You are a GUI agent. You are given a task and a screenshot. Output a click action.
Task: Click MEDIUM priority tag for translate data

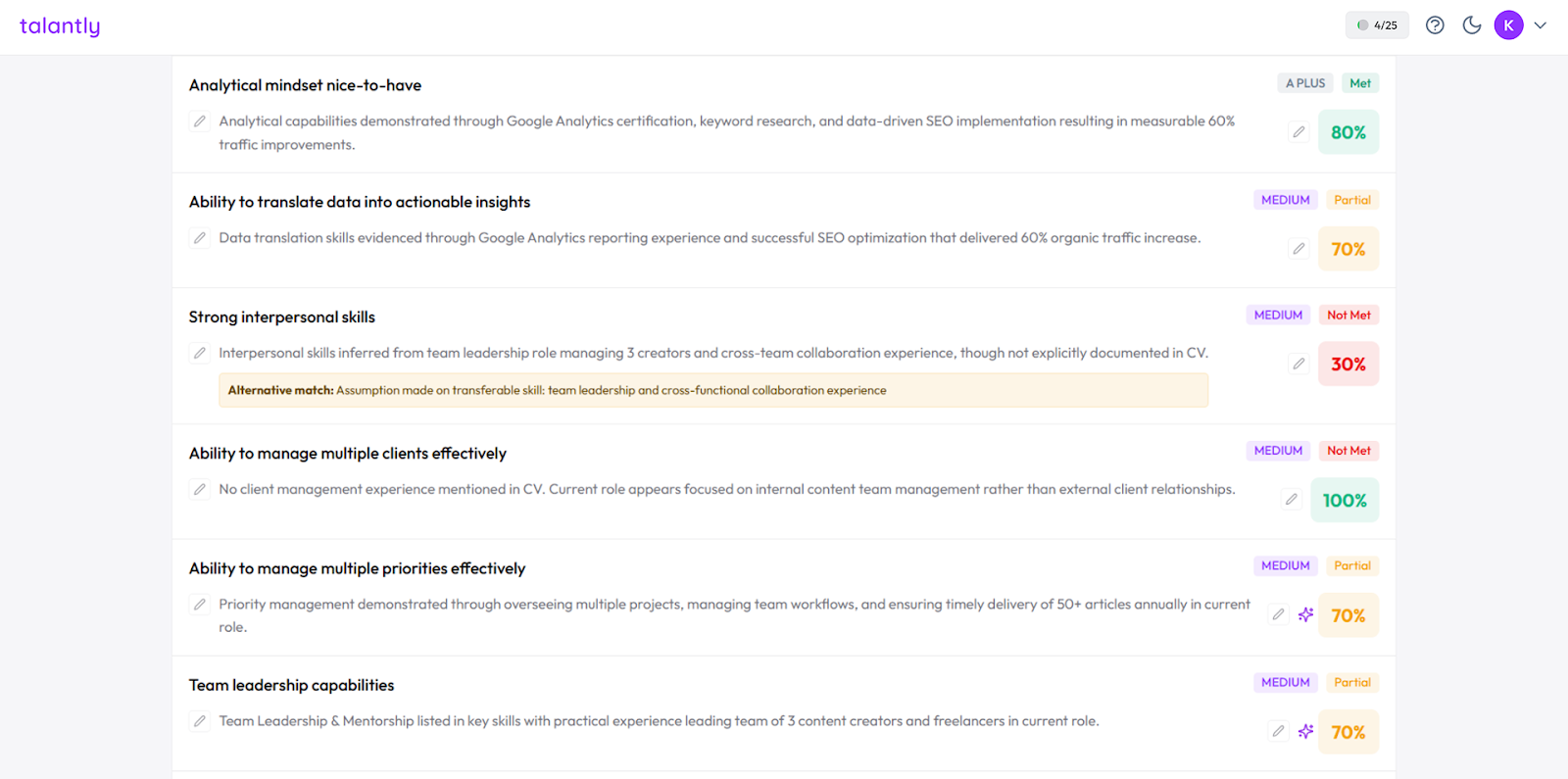click(x=1285, y=200)
